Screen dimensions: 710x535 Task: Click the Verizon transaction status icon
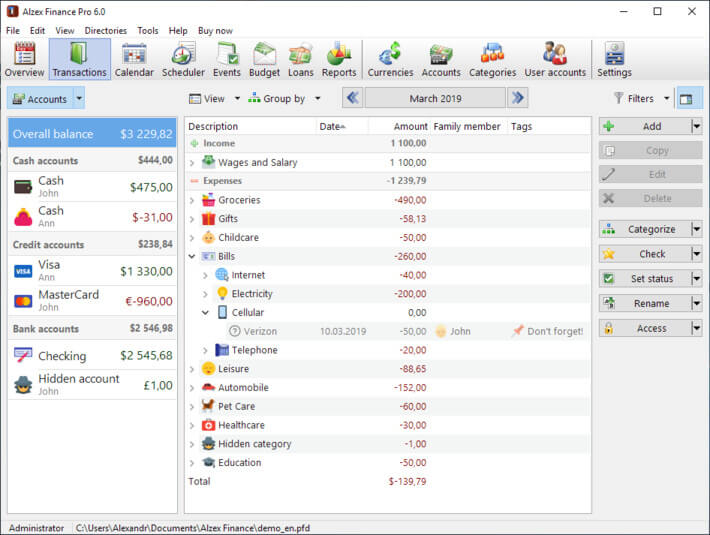pyautogui.click(x=235, y=331)
